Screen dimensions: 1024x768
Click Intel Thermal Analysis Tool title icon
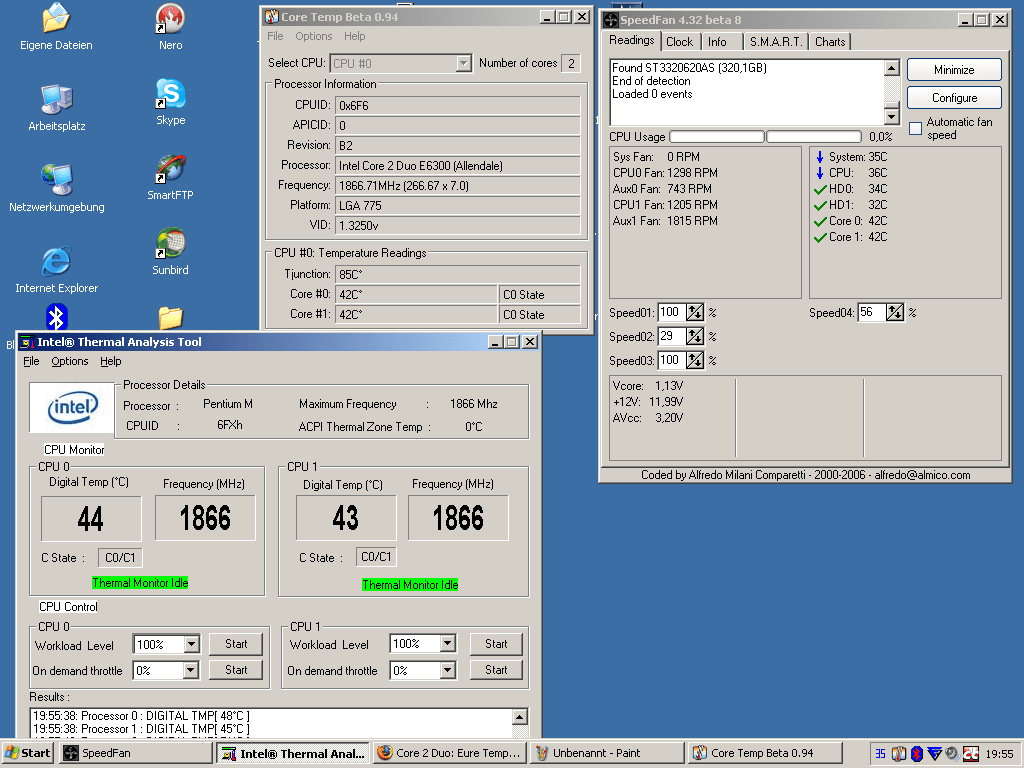(27, 342)
